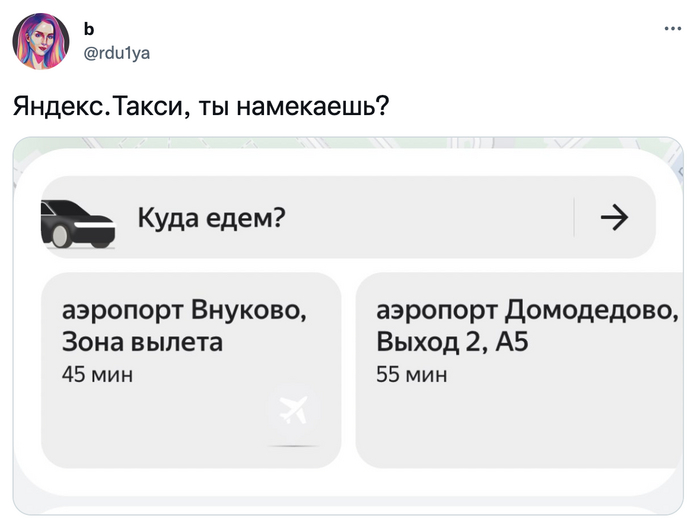Tap the black taxi car icon
Image resolution: width=700 pixels, height=528 pixels.
77,224
